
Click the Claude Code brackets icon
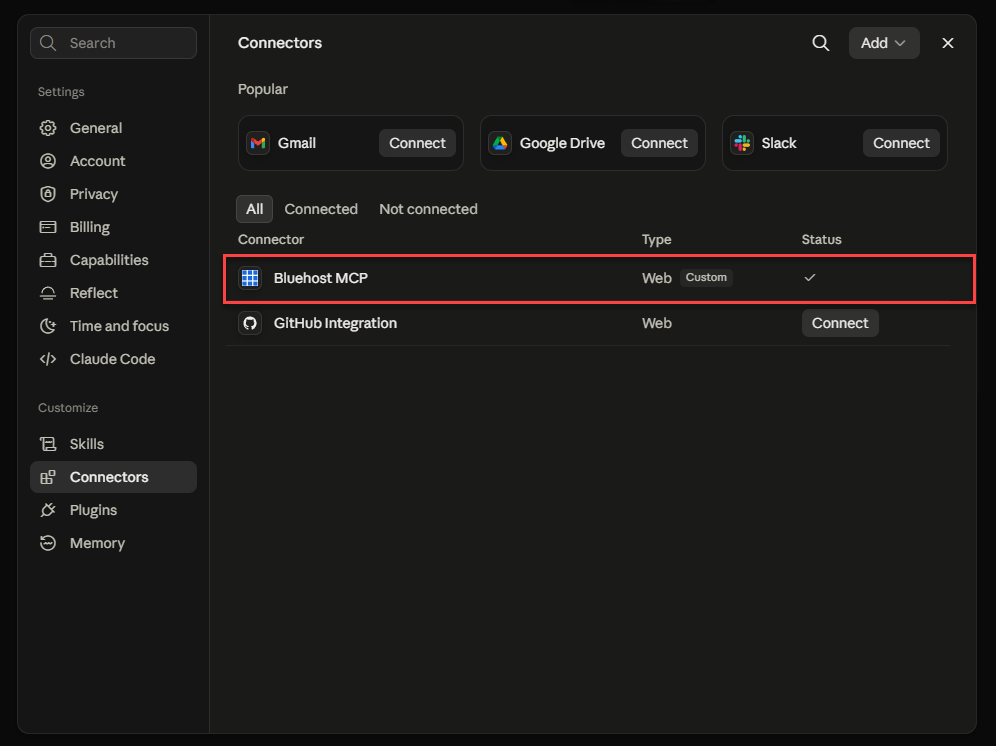(48, 359)
